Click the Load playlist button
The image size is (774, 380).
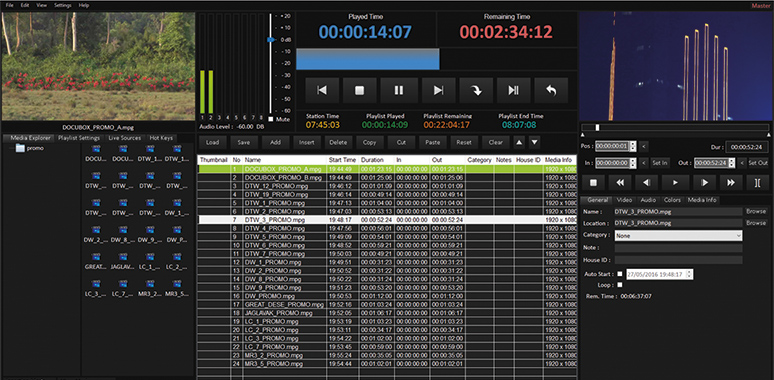[213, 142]
